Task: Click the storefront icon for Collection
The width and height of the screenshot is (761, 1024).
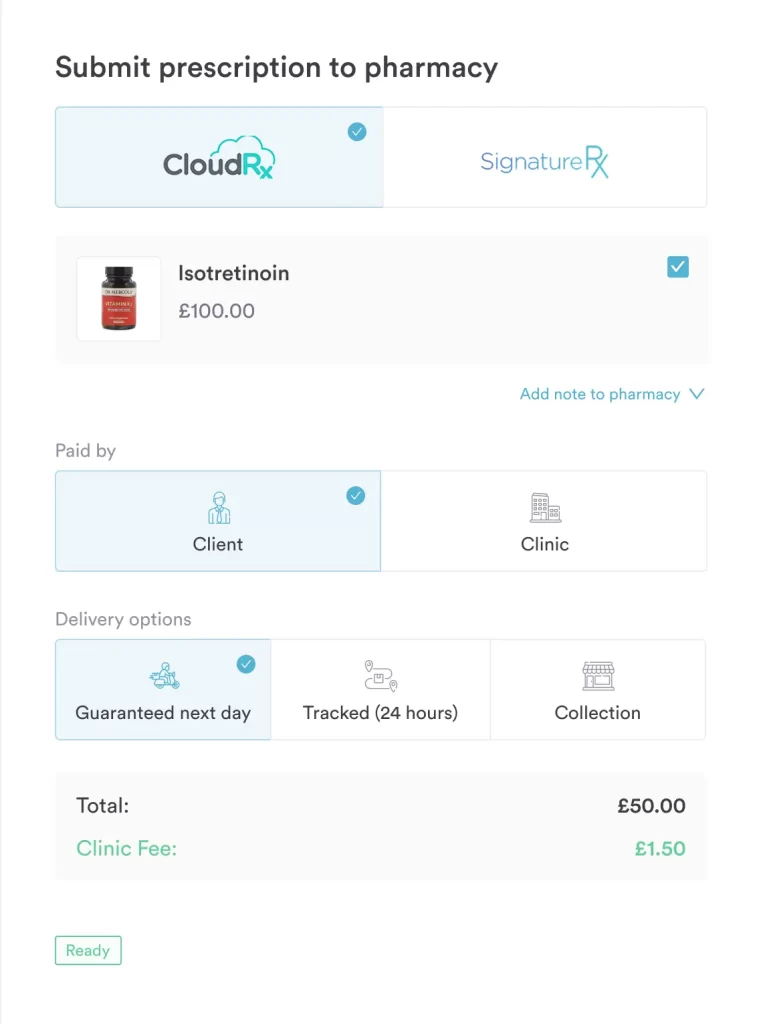Action: 597,674
